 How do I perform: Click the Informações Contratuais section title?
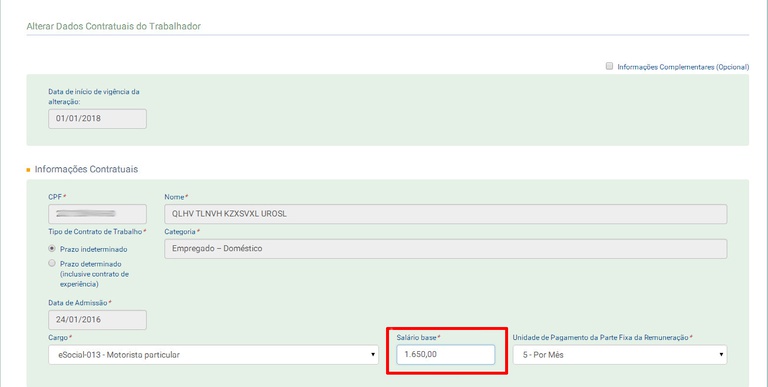pos(86,169)
